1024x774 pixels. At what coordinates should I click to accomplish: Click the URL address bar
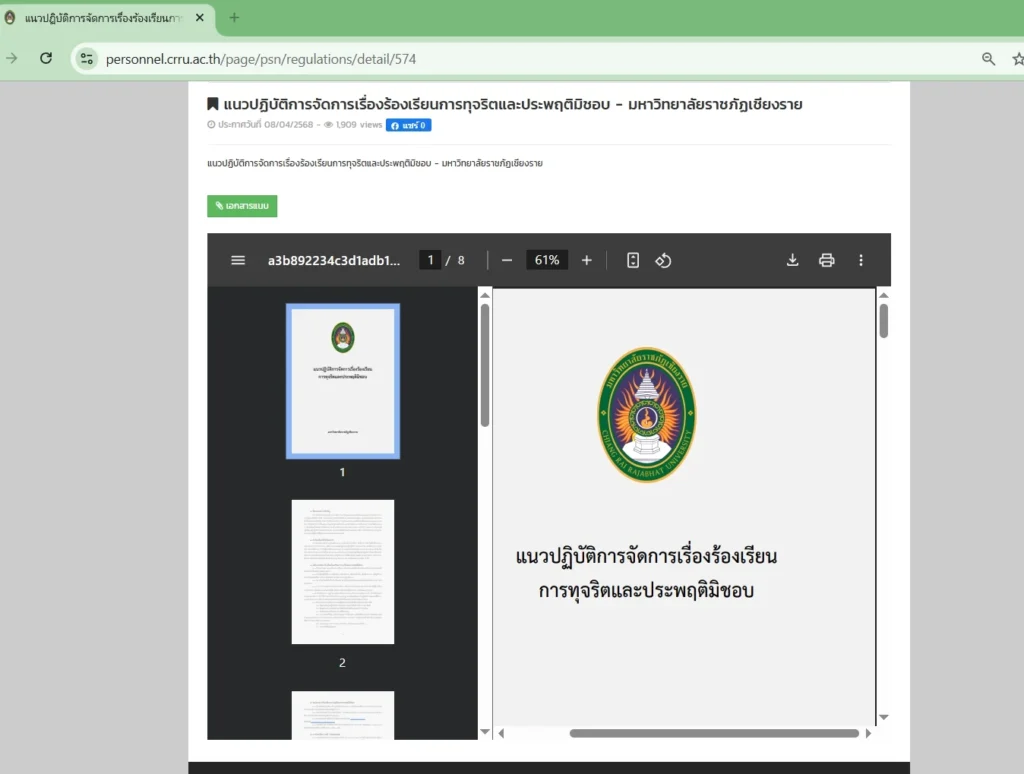tap(522, 59)
